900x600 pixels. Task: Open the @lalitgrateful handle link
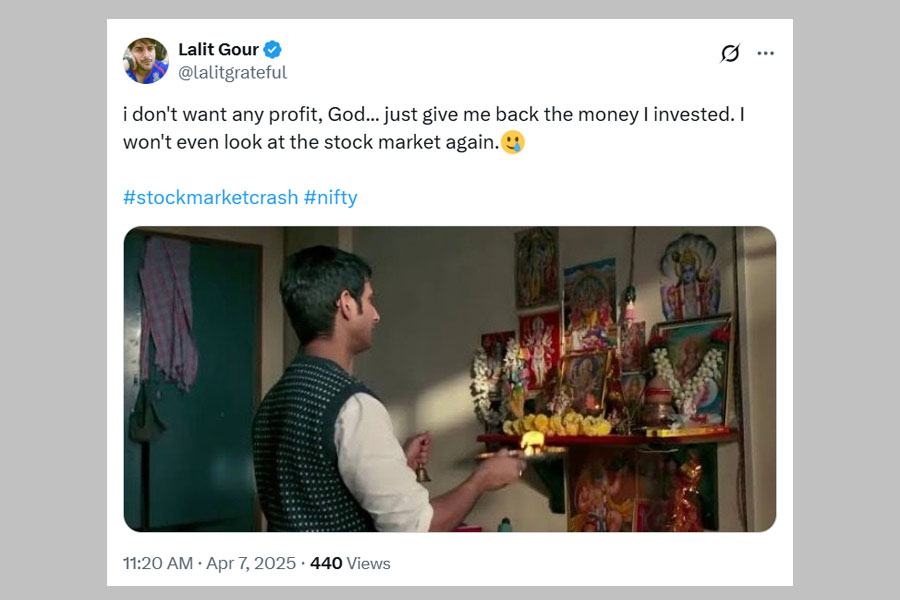232,72
